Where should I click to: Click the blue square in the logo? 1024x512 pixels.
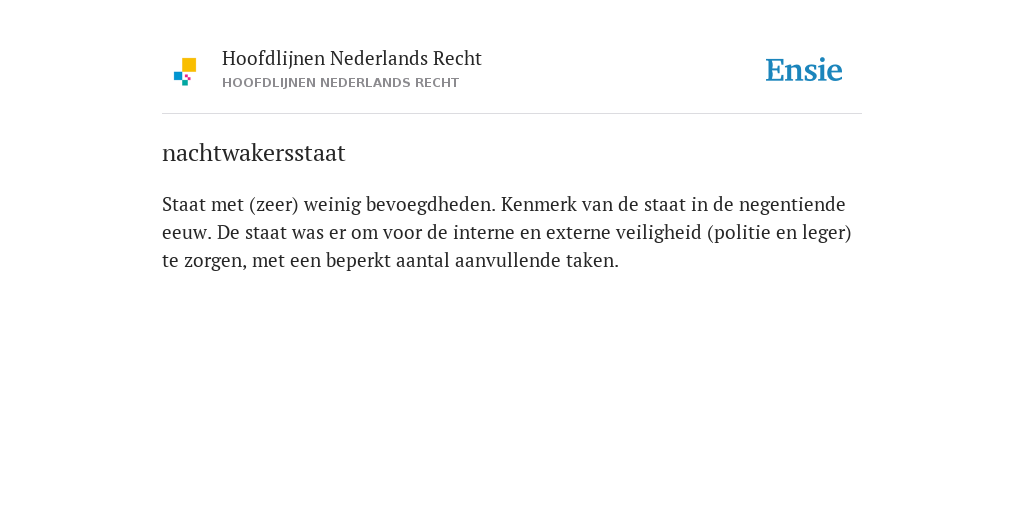coord(178,76)
